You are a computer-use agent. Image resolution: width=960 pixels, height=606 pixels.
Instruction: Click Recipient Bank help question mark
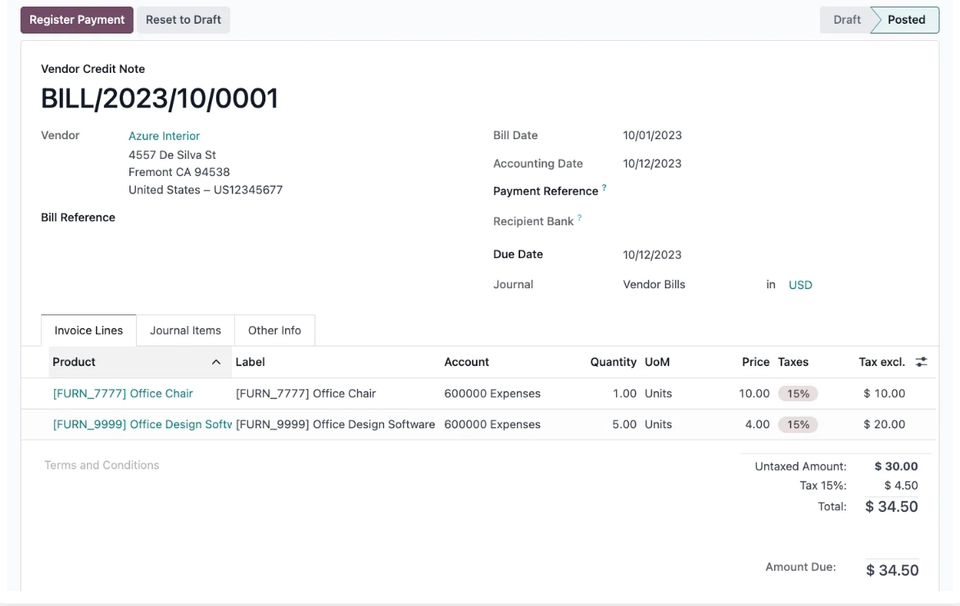click(579, 217)
